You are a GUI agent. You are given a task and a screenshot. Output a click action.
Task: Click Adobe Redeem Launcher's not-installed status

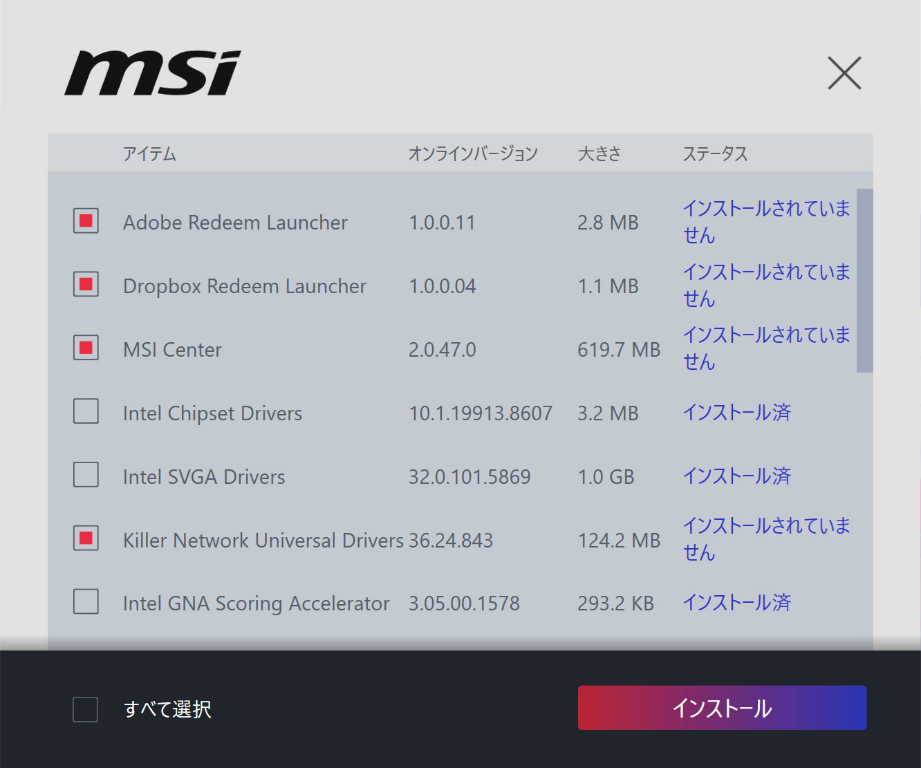pyautogui.click(x=766, y=221)
